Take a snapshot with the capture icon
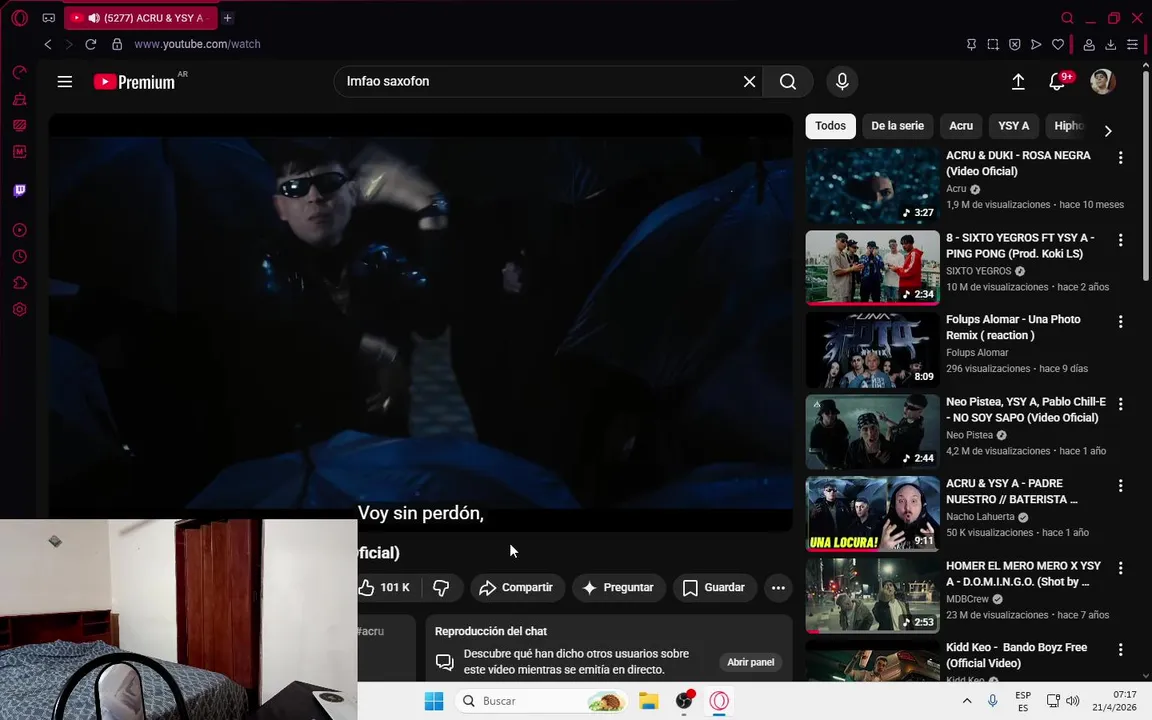Image resolution: width=1152 pixels, height=720 pixels. point(993,45)
